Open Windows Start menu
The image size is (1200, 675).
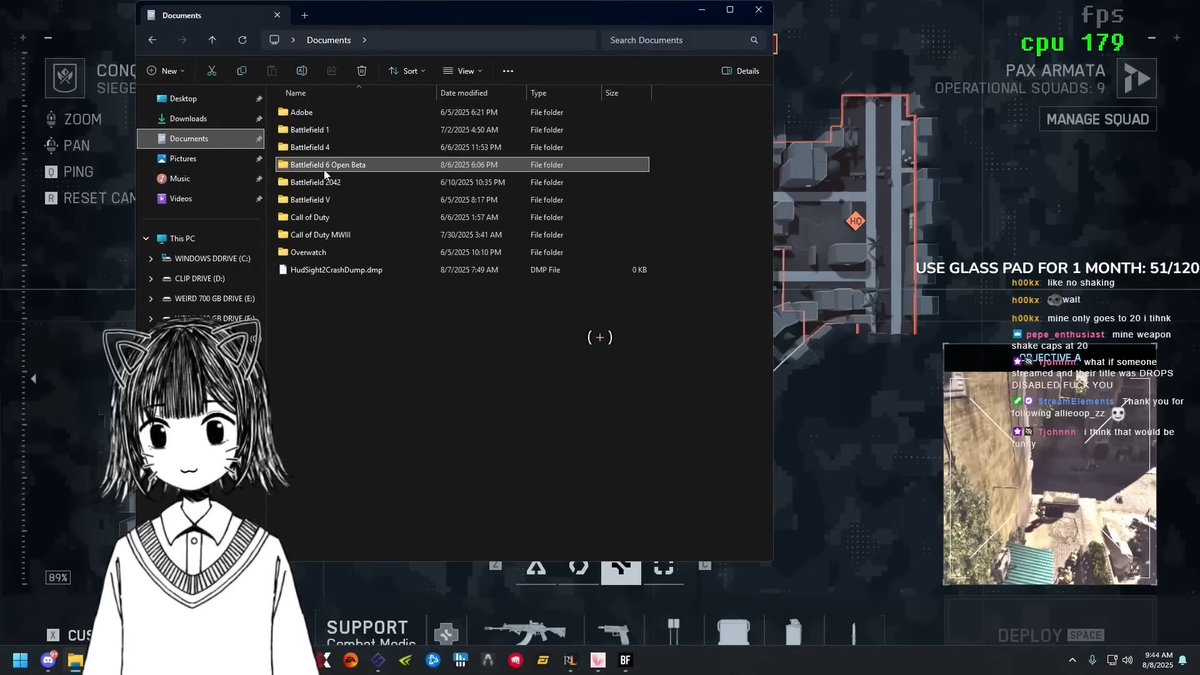[20, 660]
